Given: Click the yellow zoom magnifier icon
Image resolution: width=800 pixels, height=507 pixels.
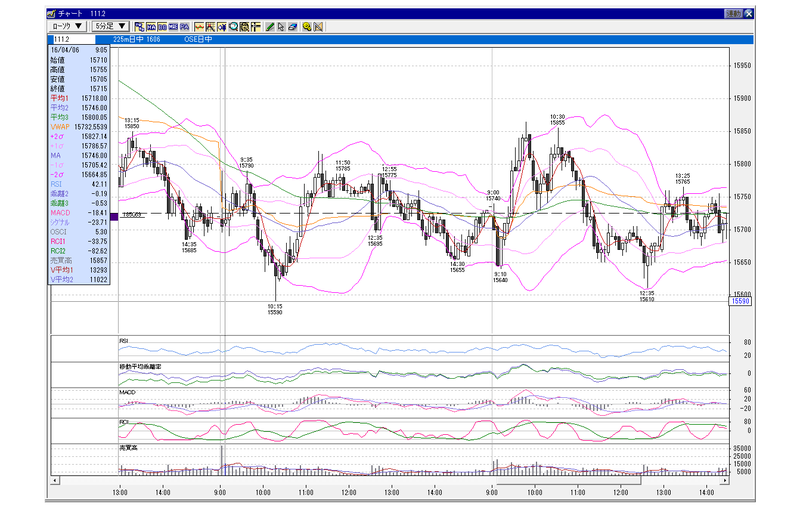Looking at the screenshot, I should 307,27.
